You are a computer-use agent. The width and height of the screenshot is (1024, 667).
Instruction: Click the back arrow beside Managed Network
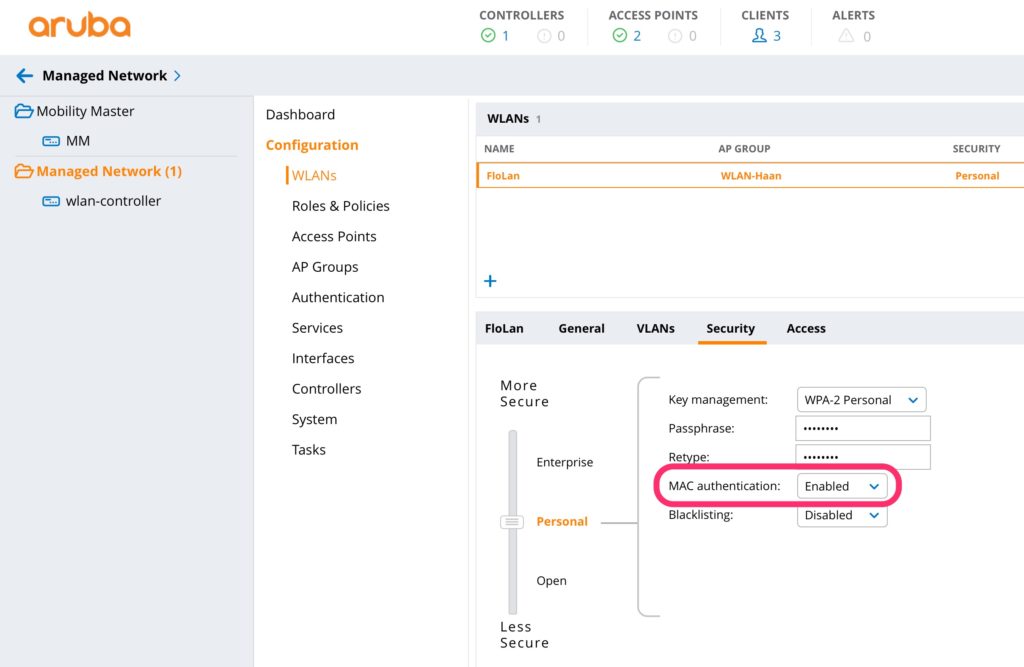click(x=25, y=76)
